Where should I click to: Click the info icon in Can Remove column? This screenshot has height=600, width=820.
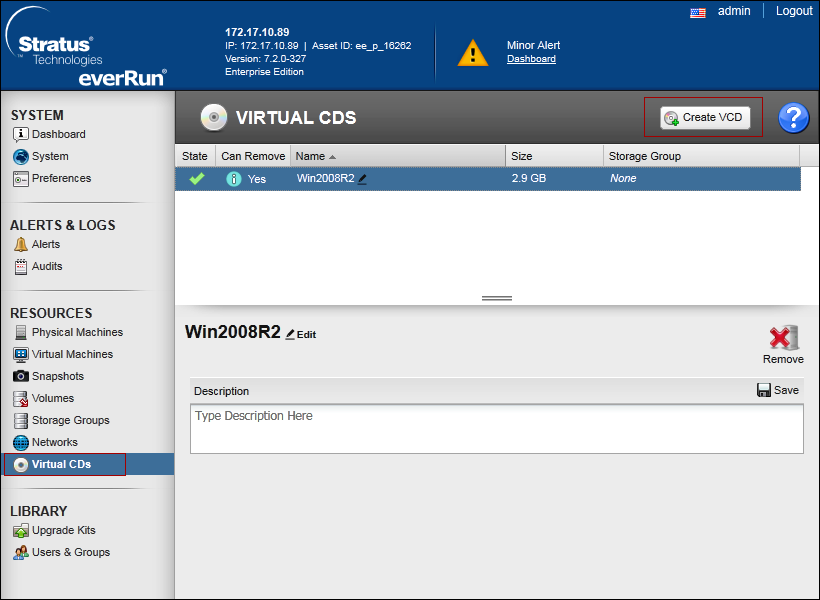234,179
